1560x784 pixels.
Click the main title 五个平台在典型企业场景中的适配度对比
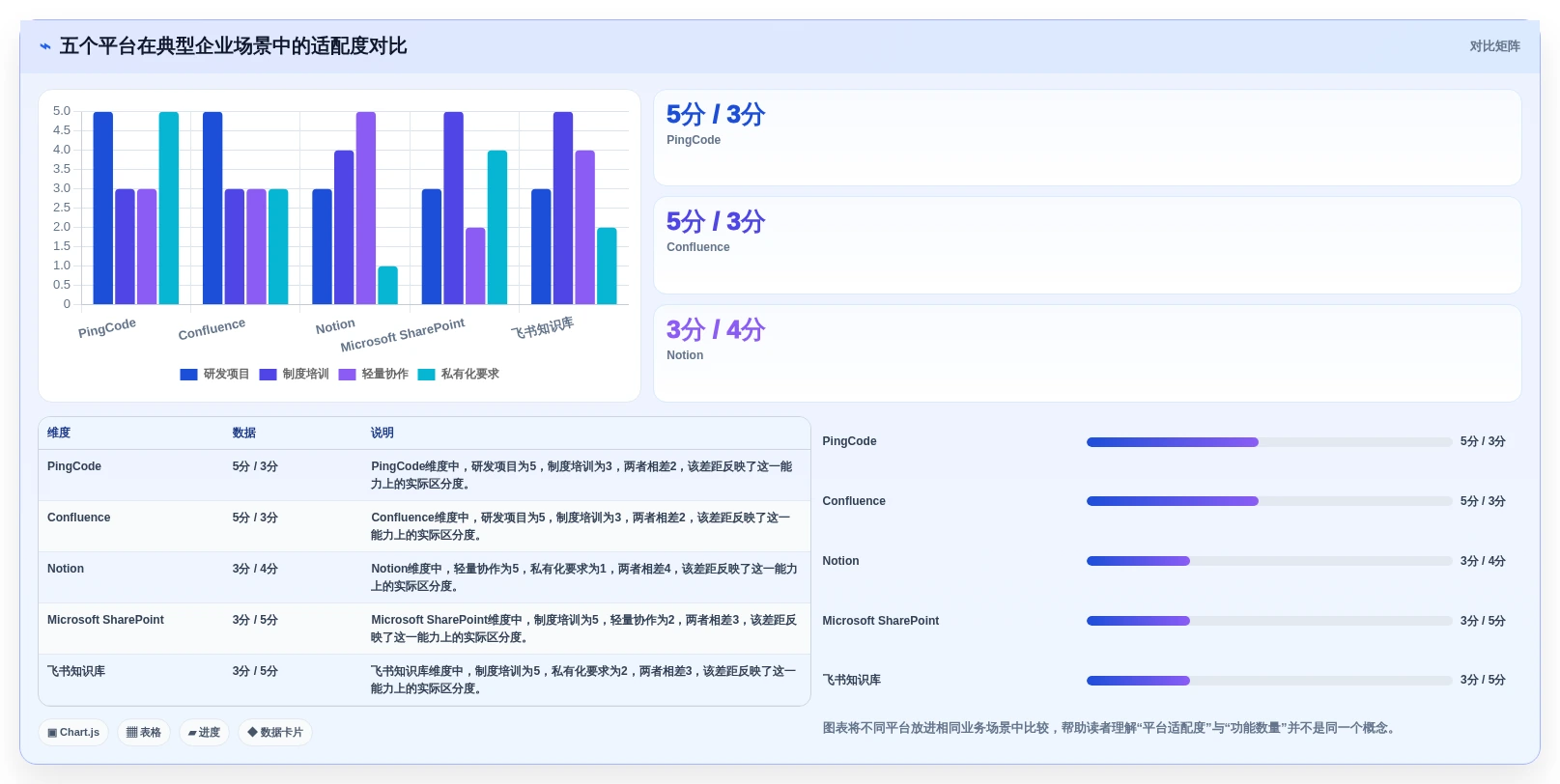click(x=234, y=46)
